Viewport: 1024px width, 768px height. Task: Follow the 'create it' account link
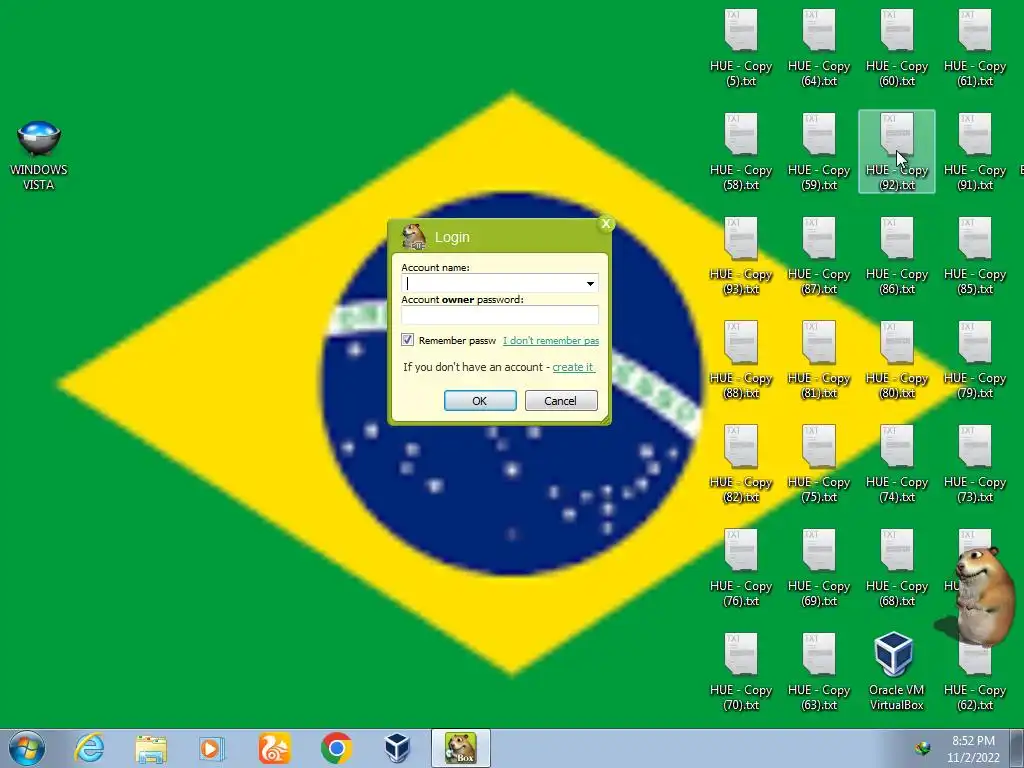click(x=573, y=367)
